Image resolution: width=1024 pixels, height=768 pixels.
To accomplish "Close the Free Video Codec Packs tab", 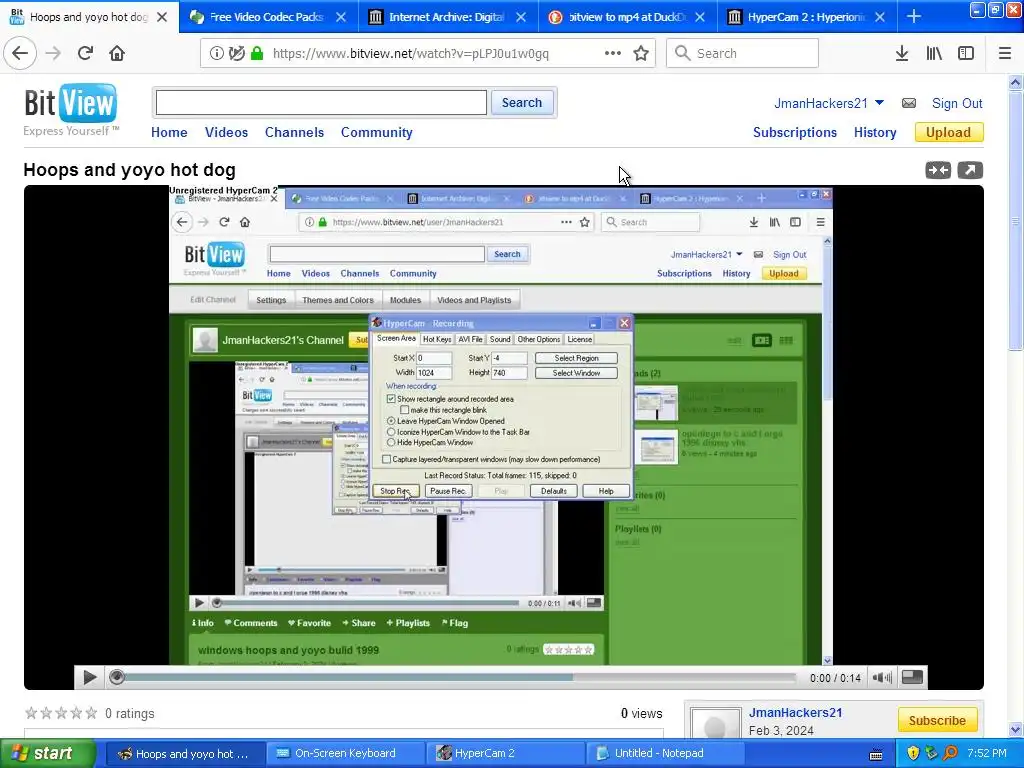I will [x=341, y=17].
